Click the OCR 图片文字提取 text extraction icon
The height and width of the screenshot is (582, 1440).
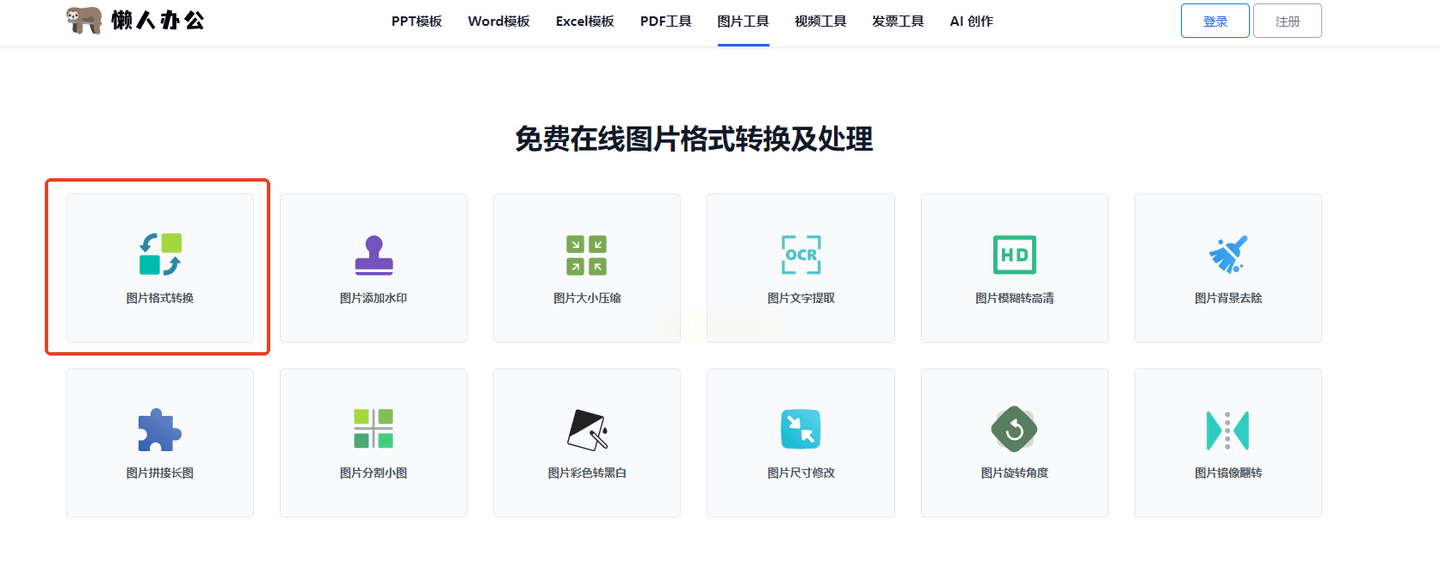800,255
